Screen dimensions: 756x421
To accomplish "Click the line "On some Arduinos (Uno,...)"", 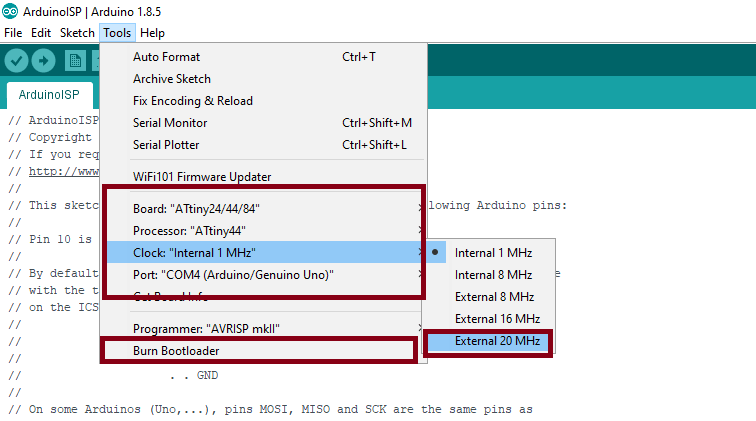I will 270,409.
